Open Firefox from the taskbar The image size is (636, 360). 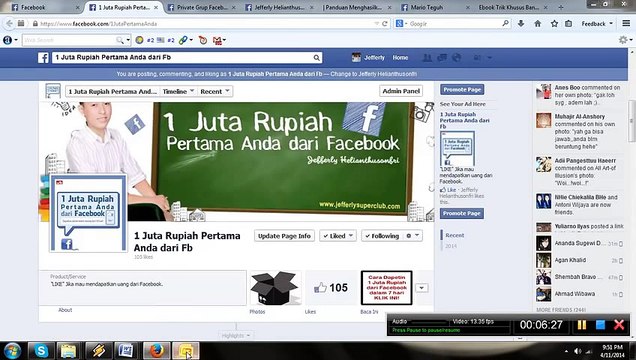click(156, 350)
